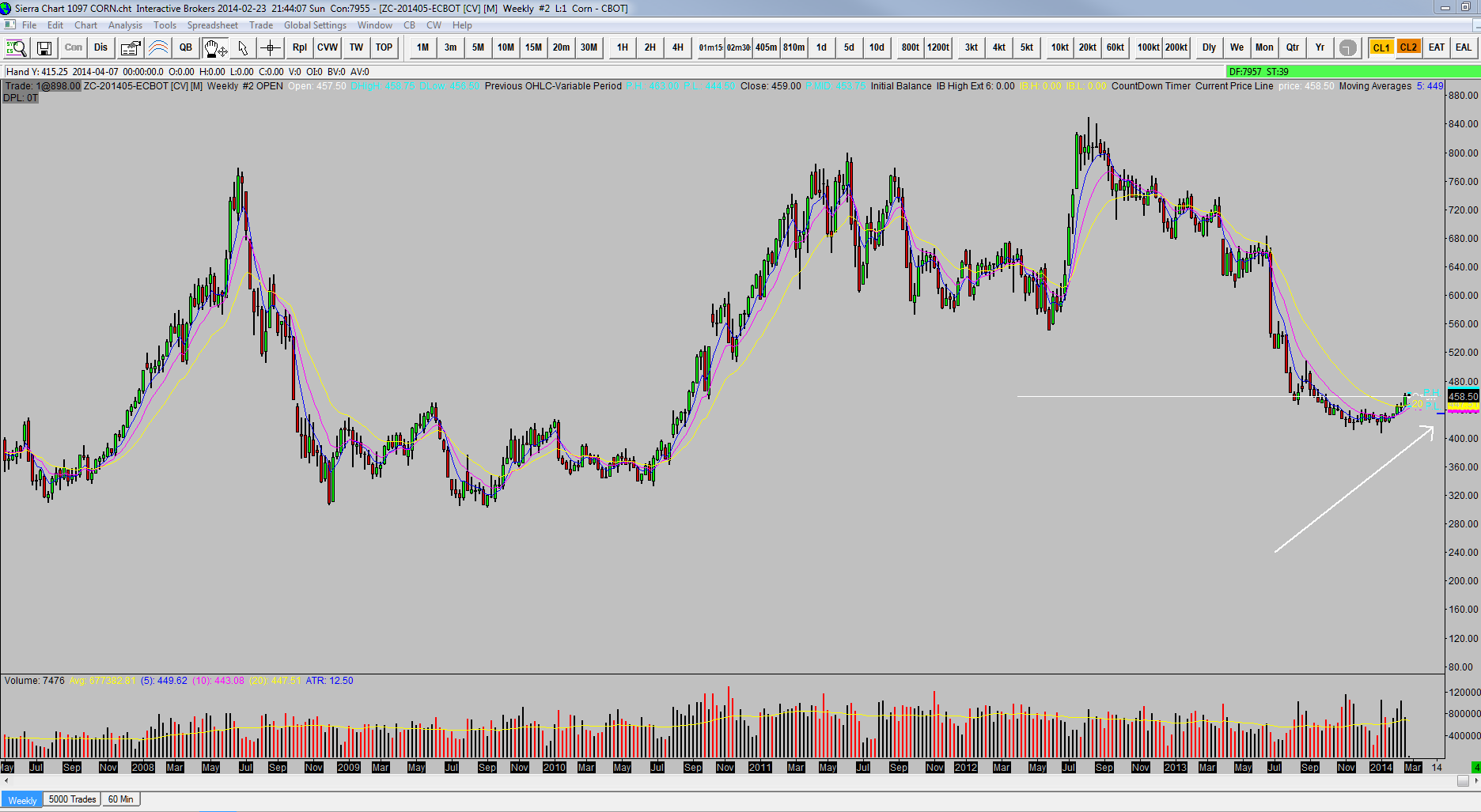Image resolution: width=1481 pixels, height=812 pixels.
Task: Click the TOP toolbar button
Action: 384,47
